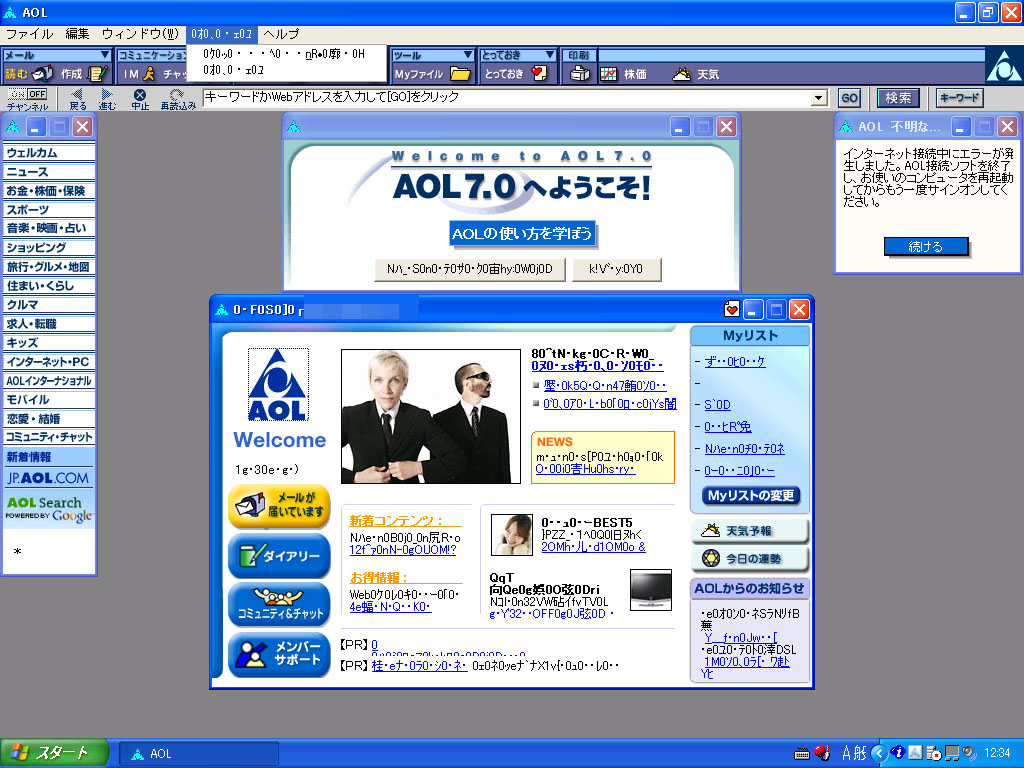The height and width of the screenshot is (768, 1024).
Task: Expand the メール dropdown arrow
Action: pyautogui.click(x=104, y=55)
